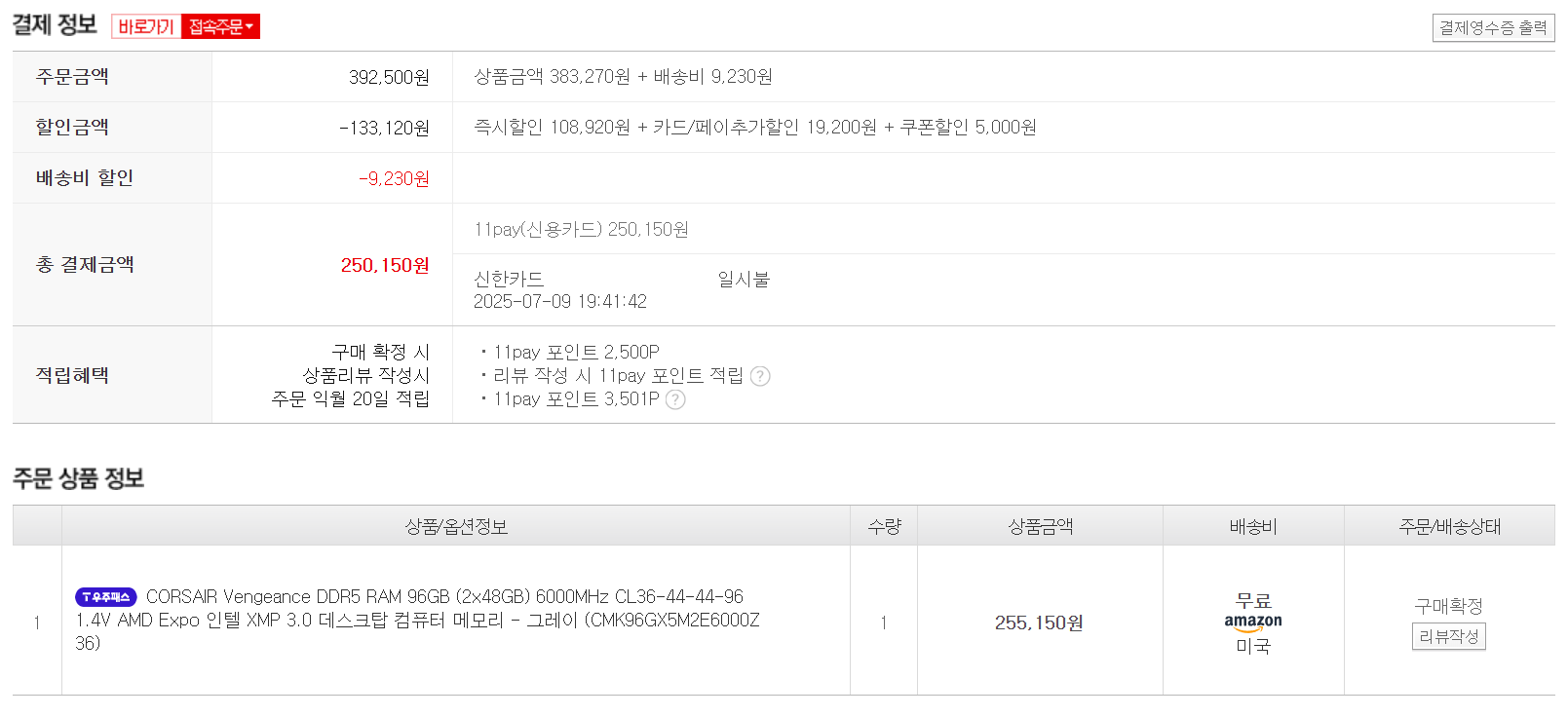Click the 255,150원 product price cell

pos(1039,623)
